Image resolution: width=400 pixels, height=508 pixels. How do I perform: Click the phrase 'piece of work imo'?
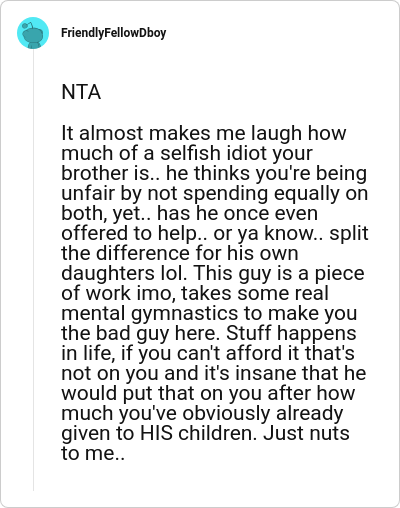(213, 283)
